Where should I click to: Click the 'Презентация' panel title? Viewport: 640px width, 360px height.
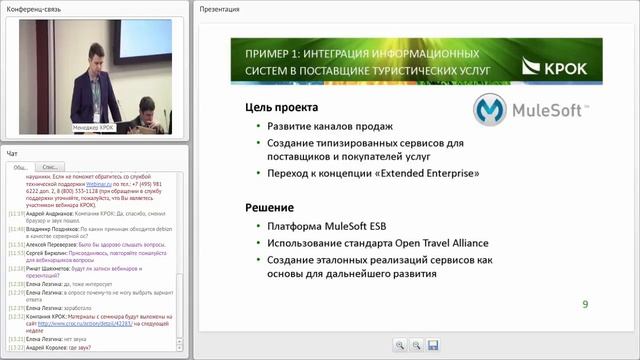tap(219, 9)
